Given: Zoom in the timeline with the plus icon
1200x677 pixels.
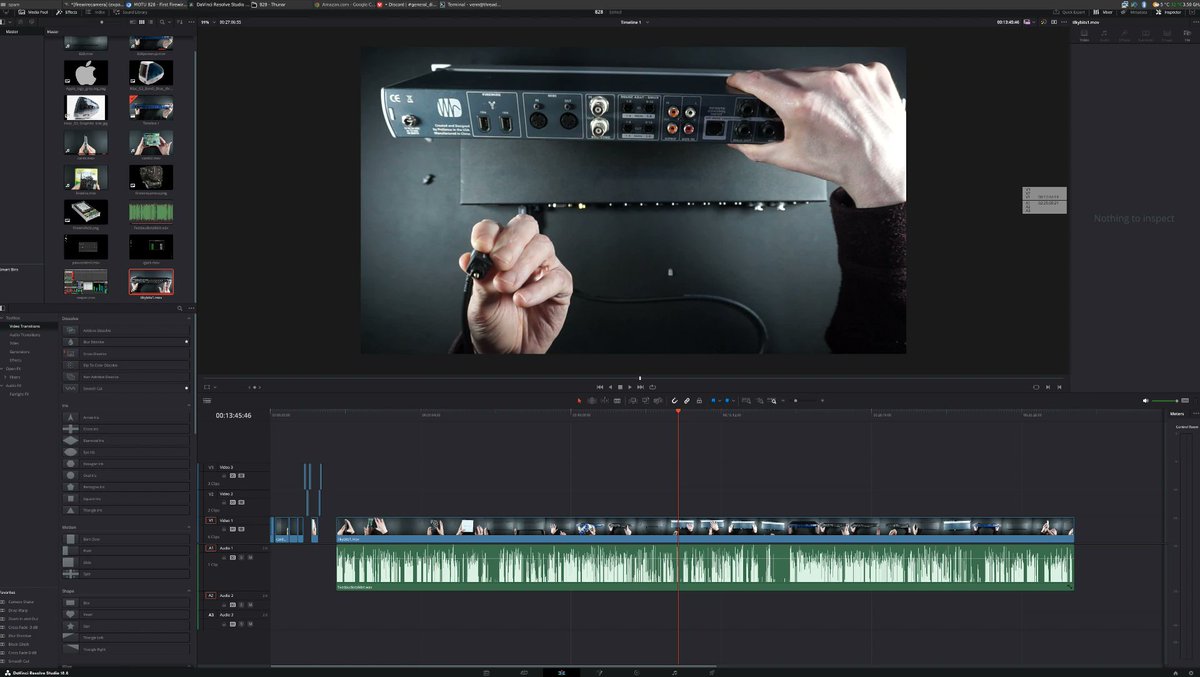Looking at the screenshot, I should click(x=822, y=400).
